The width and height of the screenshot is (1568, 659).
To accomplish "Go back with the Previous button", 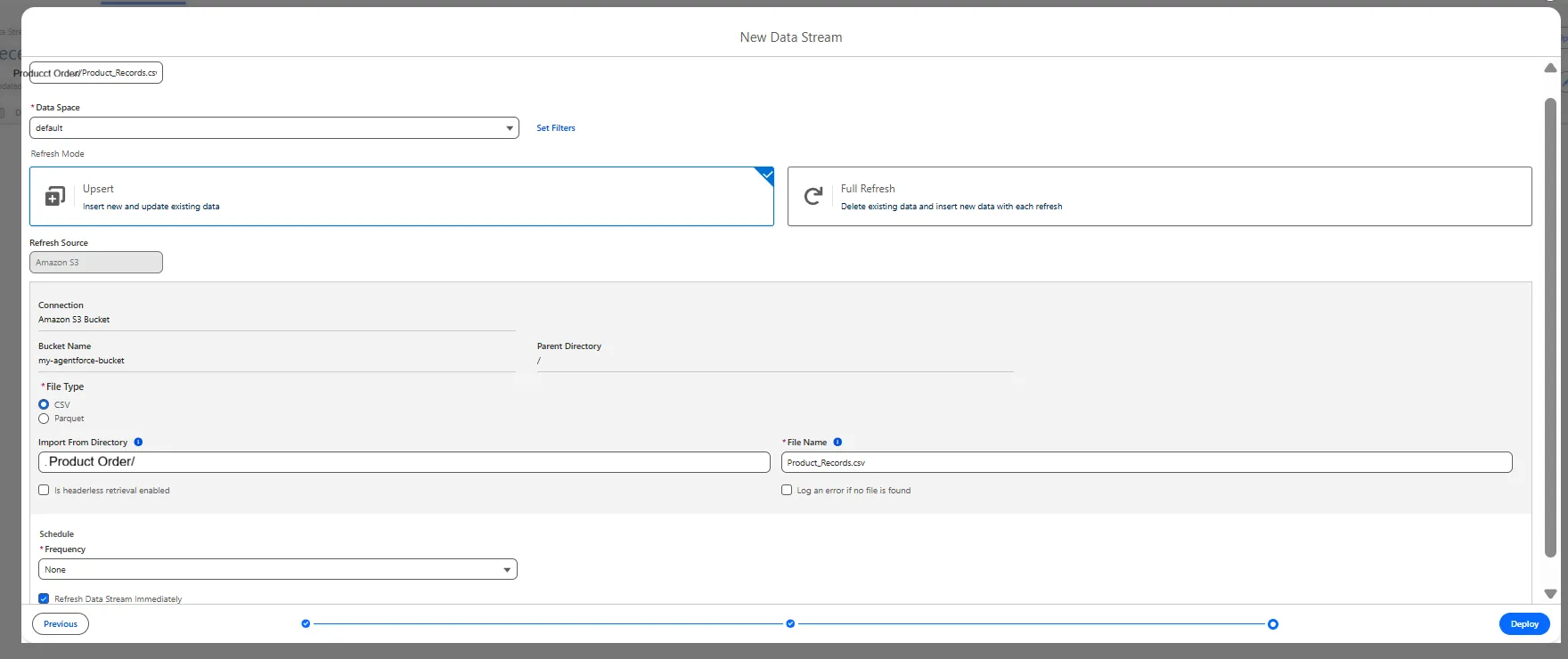I will point(61,623).
